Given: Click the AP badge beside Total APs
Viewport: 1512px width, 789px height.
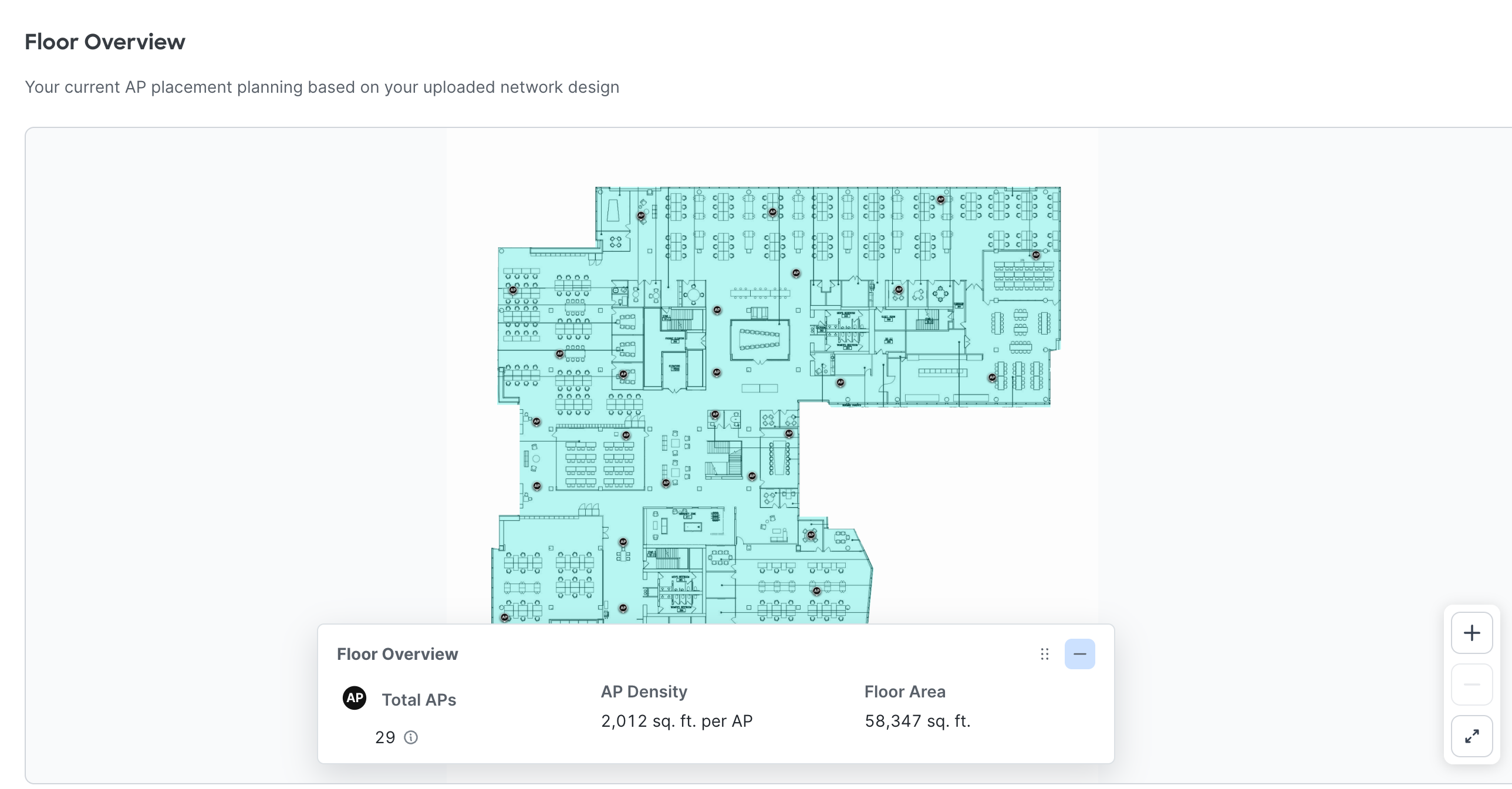Looking at the screenshot, I should coord(355,698).
